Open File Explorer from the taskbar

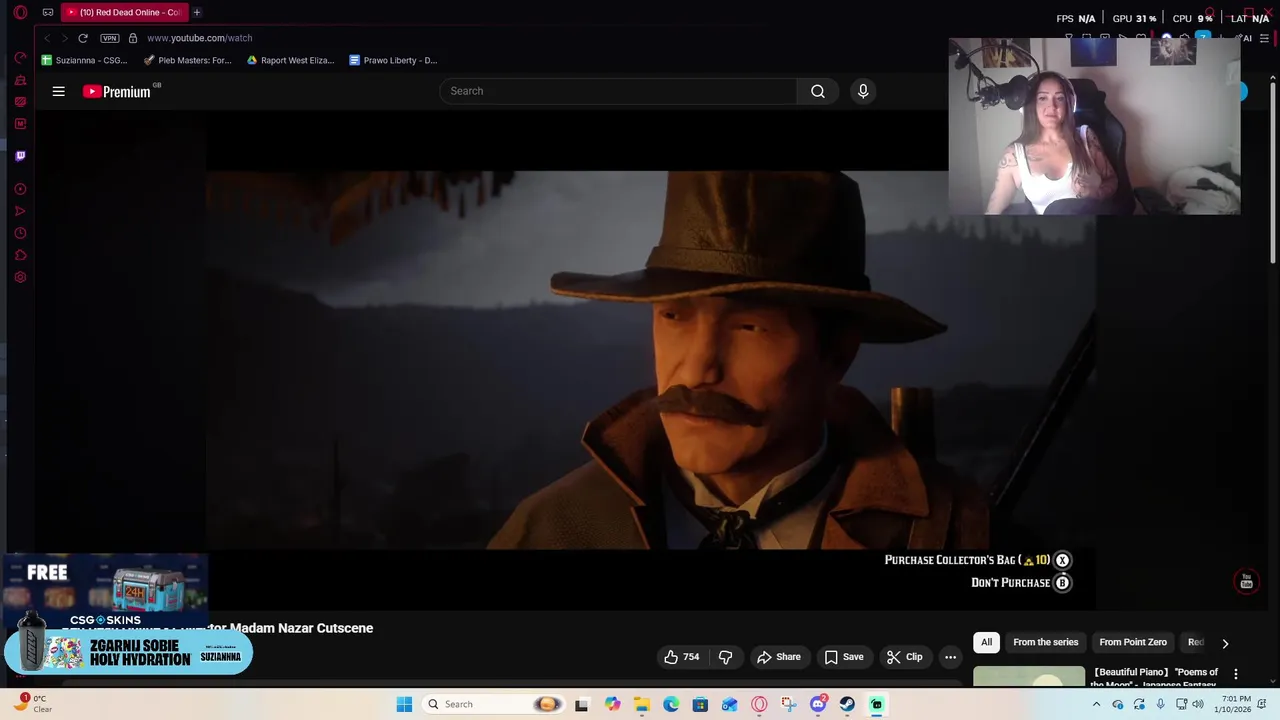pos(641,704)
